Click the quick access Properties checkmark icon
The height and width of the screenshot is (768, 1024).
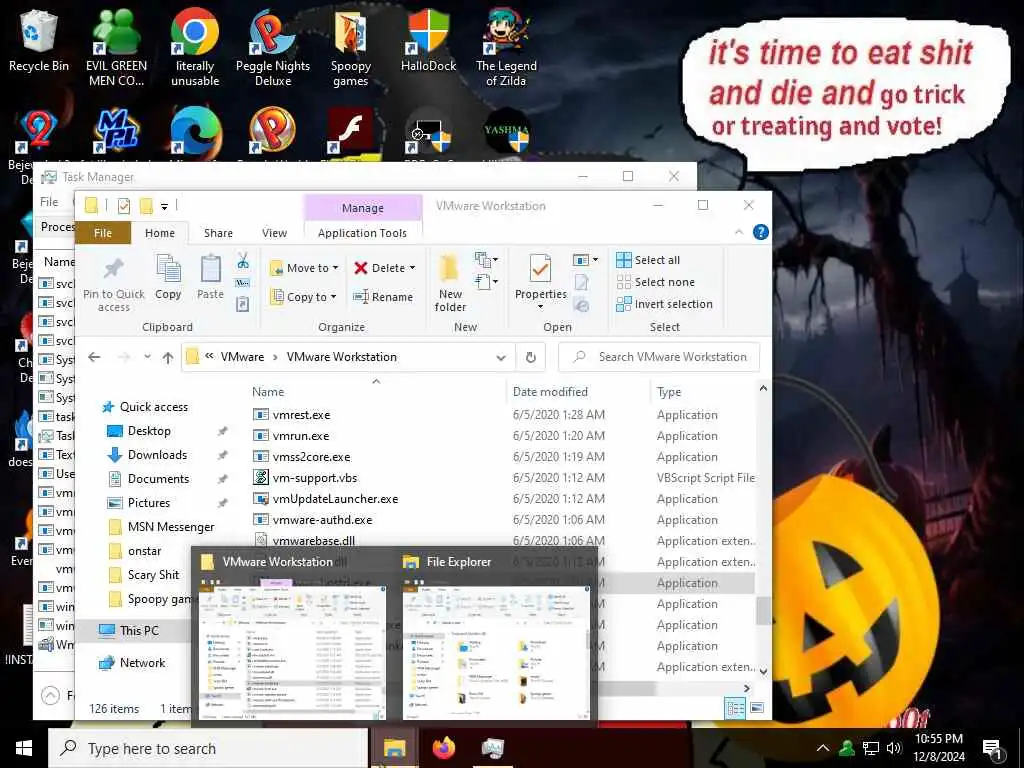click(124, 206)
